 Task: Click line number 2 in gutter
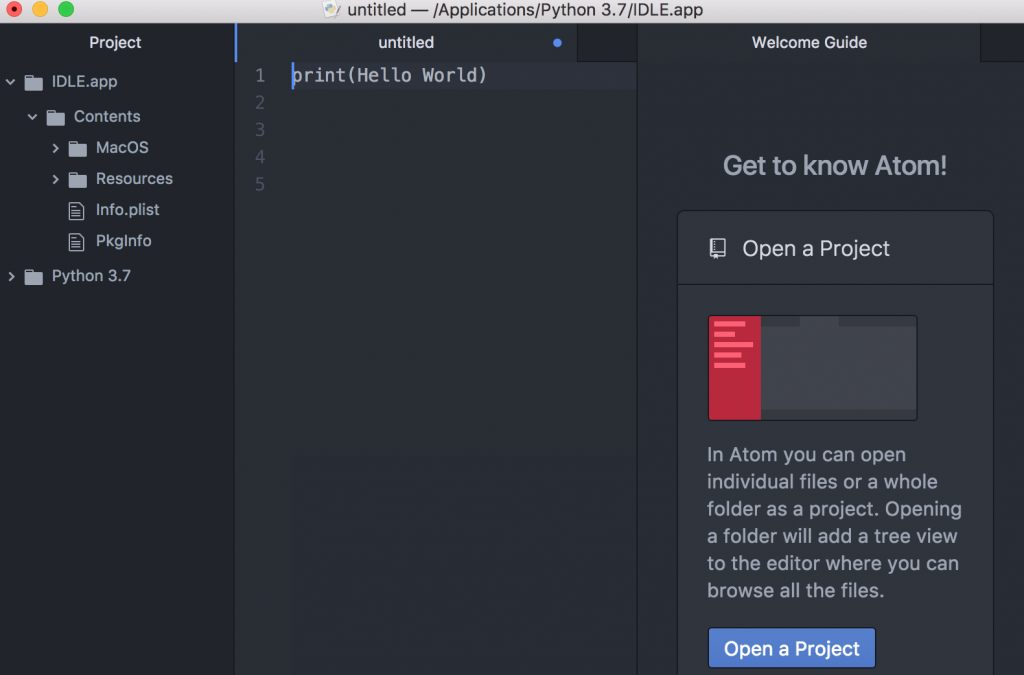click(260, 102)
